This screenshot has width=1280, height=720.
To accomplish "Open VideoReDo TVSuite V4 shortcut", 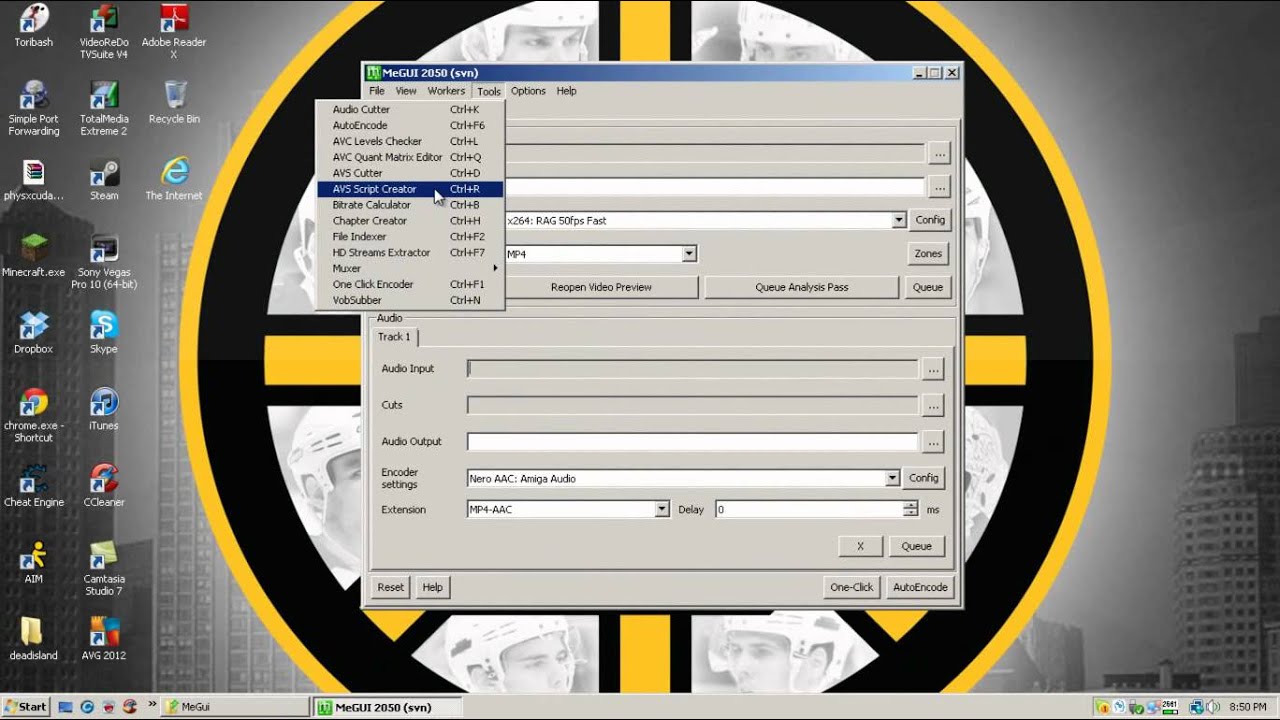I will [104, 31].
